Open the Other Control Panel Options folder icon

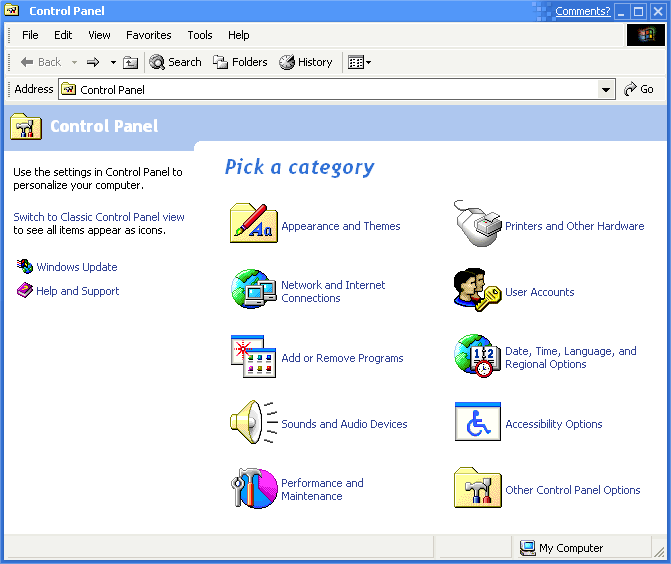point(478,487)
